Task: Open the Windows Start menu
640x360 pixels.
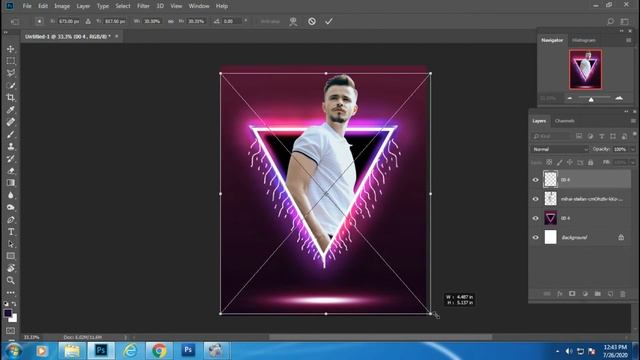Action: click(x=13, y=351)
